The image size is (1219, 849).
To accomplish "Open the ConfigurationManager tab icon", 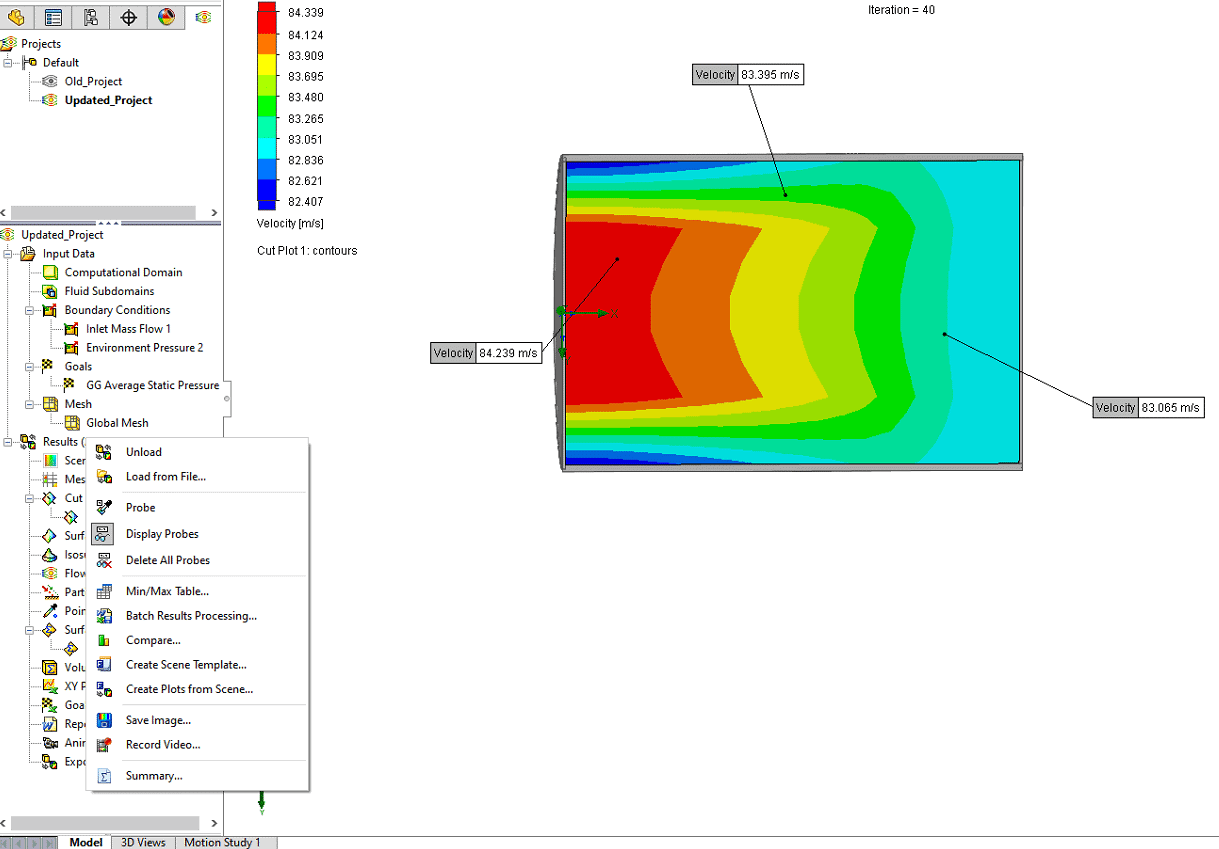I will coord(91,17).
